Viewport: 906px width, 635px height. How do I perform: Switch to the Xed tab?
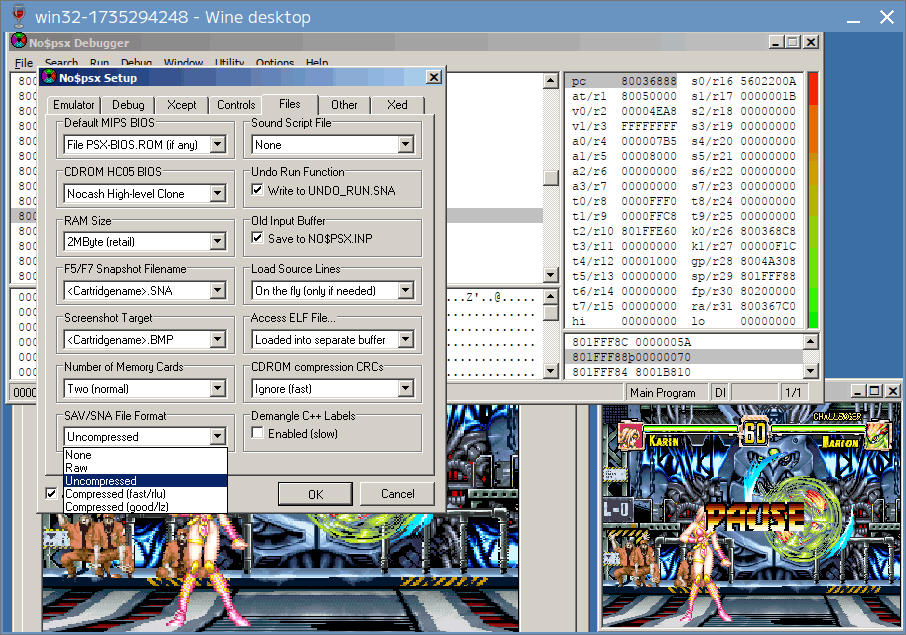tap(397, 105)
